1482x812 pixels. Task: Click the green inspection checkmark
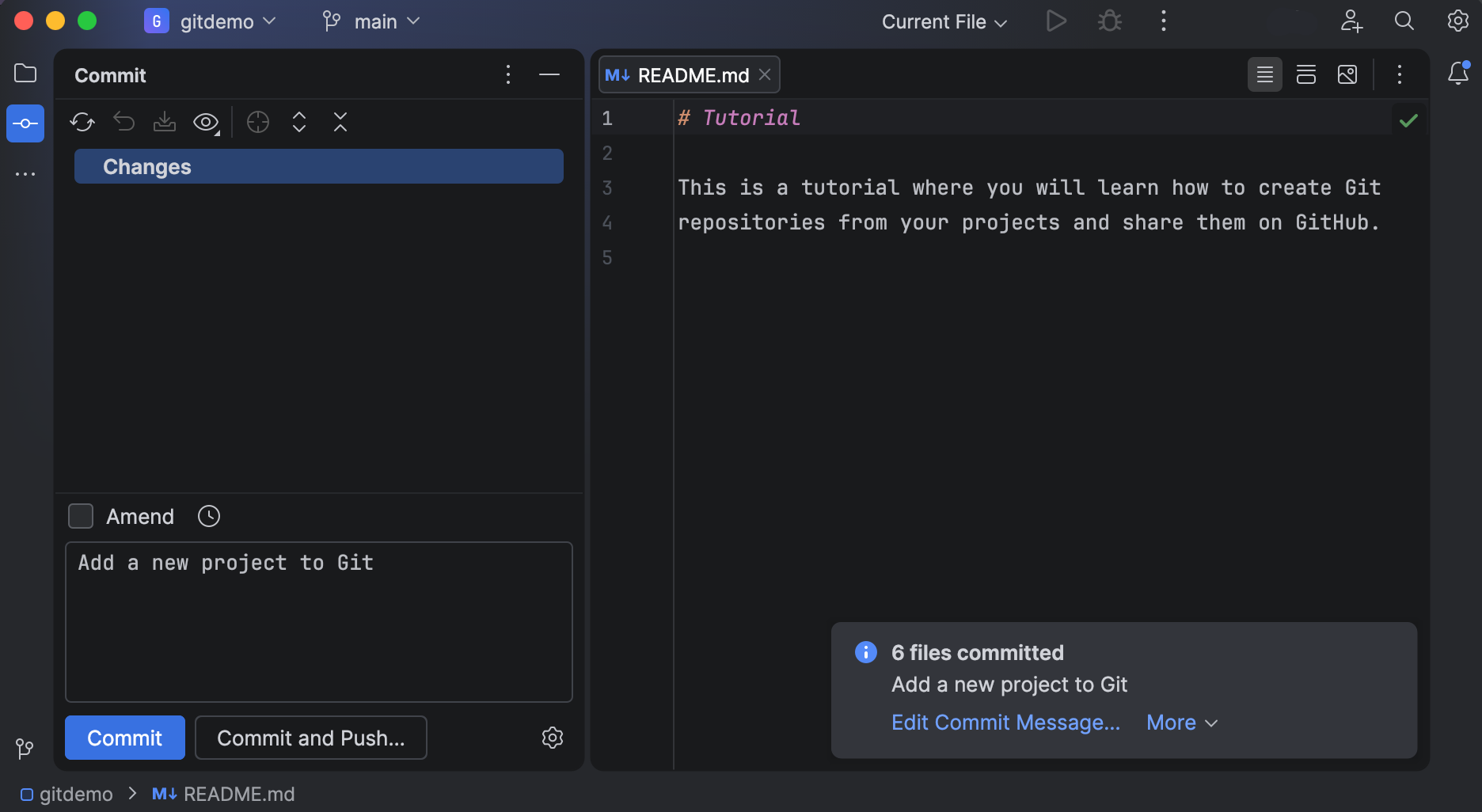pyautogui.click(x=1408, y=121)
